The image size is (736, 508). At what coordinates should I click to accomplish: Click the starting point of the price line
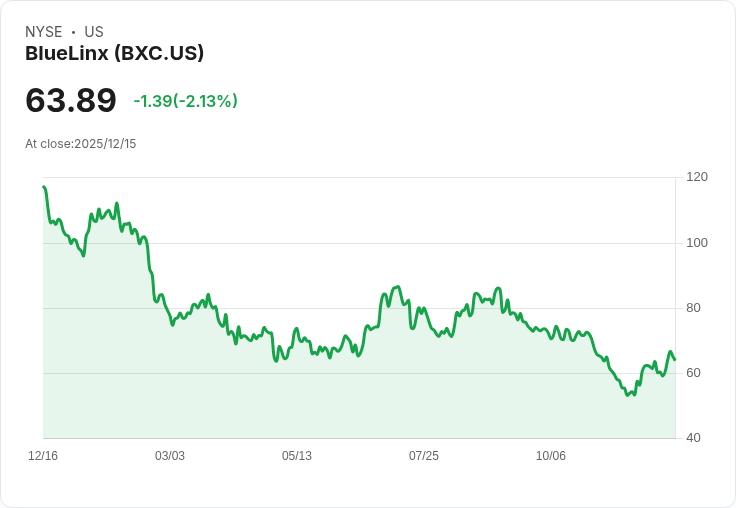pyautogui.click(x=44, y=187)
